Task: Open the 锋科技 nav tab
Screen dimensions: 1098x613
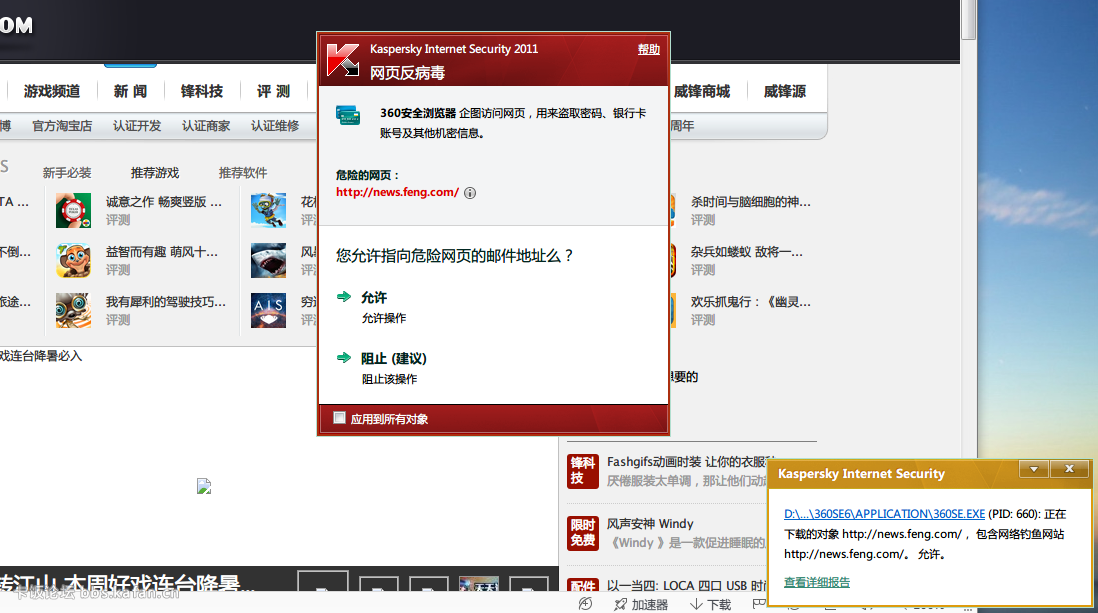Action: click(202, 91)
